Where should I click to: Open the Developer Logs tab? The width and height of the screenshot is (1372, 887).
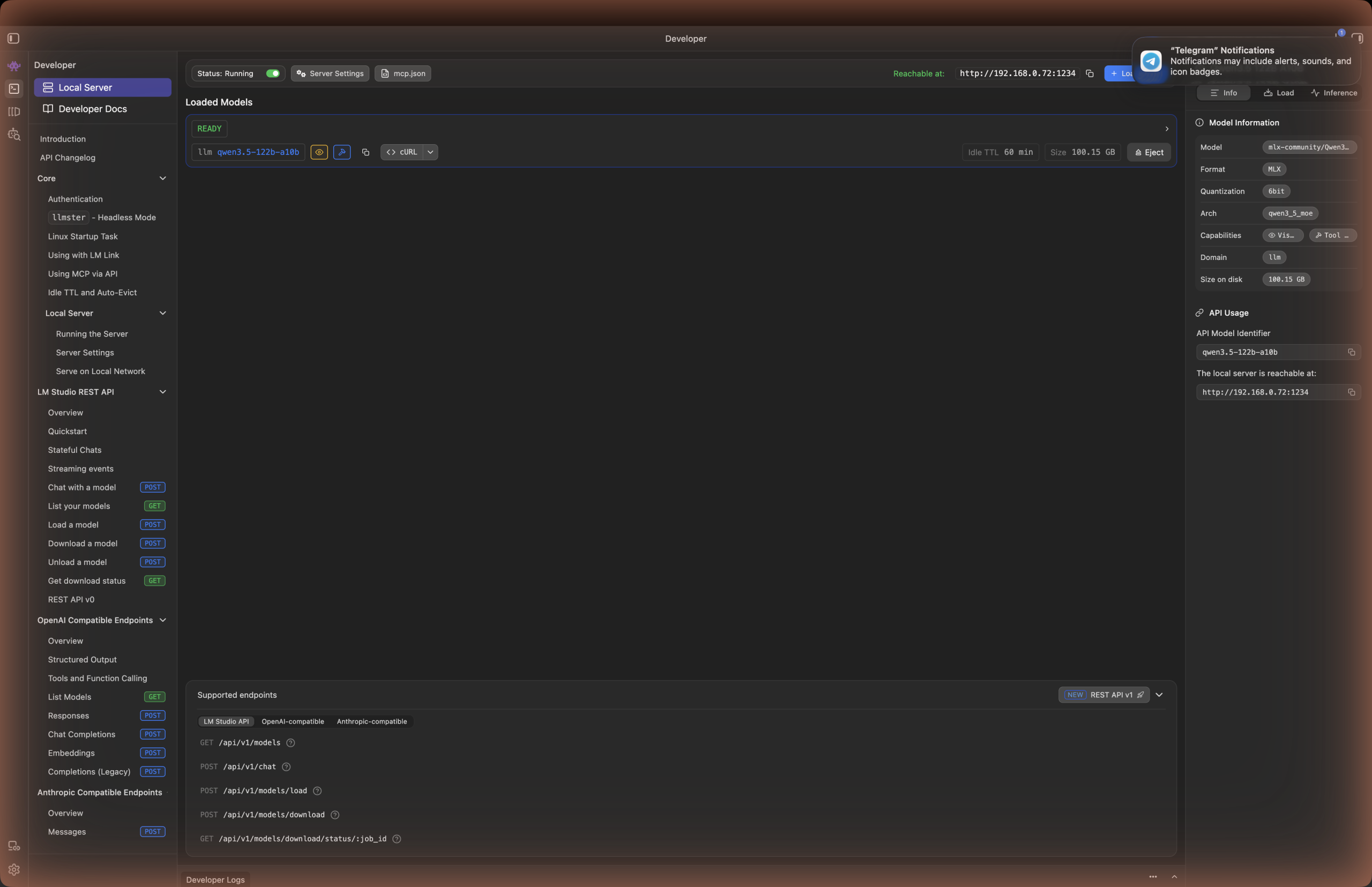click(x=215, y=879)
